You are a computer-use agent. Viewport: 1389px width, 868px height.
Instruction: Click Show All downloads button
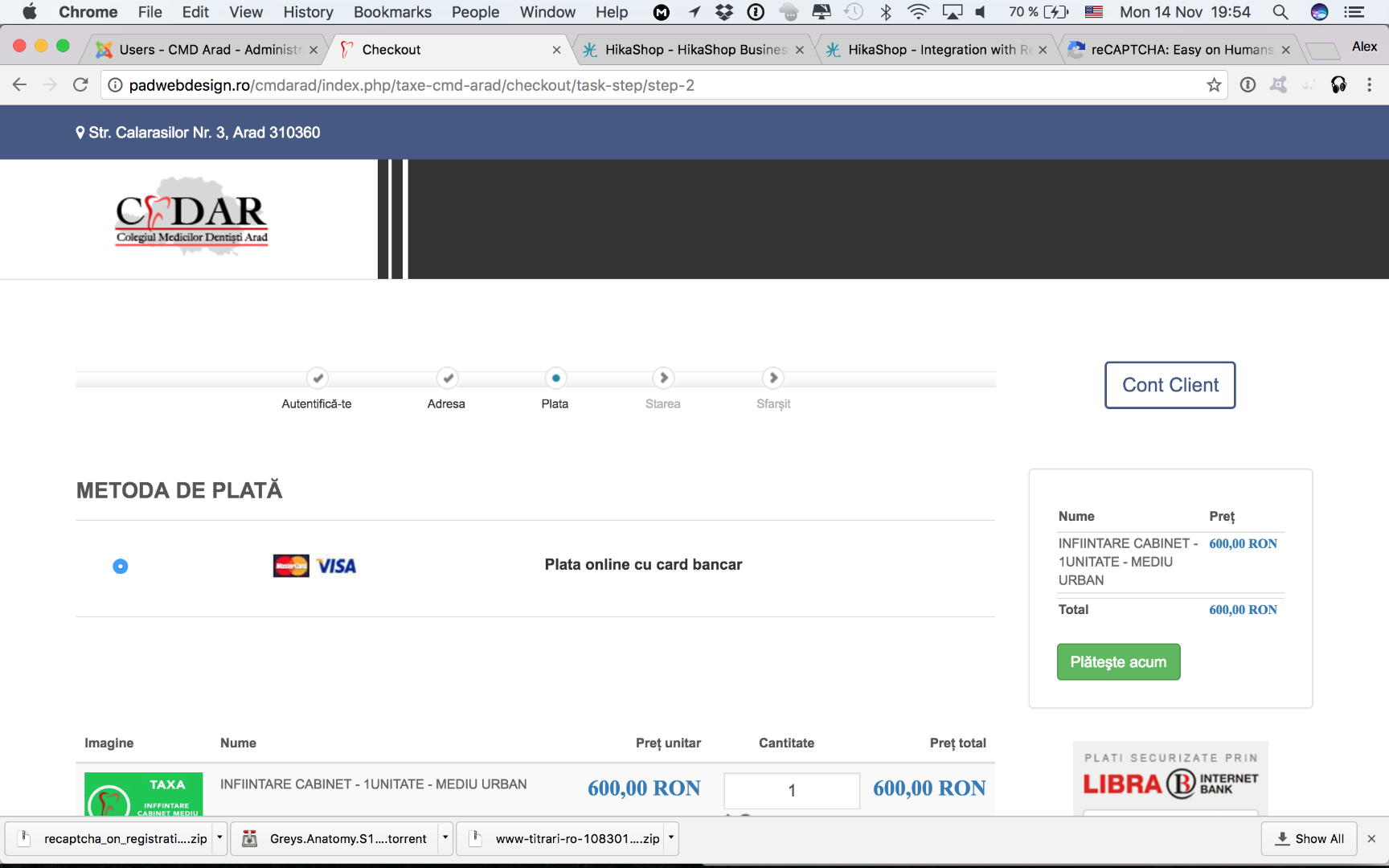1309,838
